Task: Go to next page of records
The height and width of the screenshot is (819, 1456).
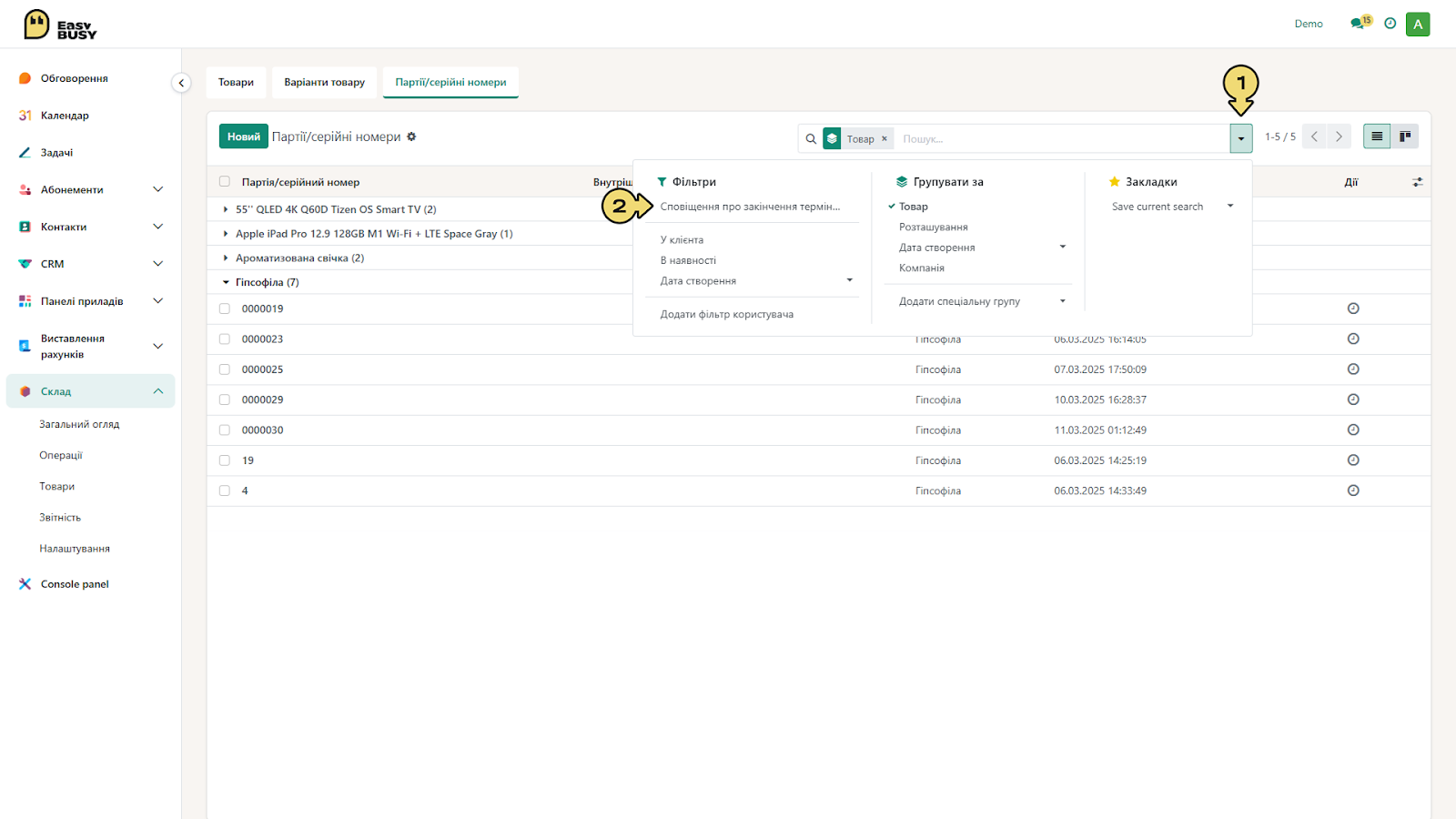Action: coord(1339,136)
